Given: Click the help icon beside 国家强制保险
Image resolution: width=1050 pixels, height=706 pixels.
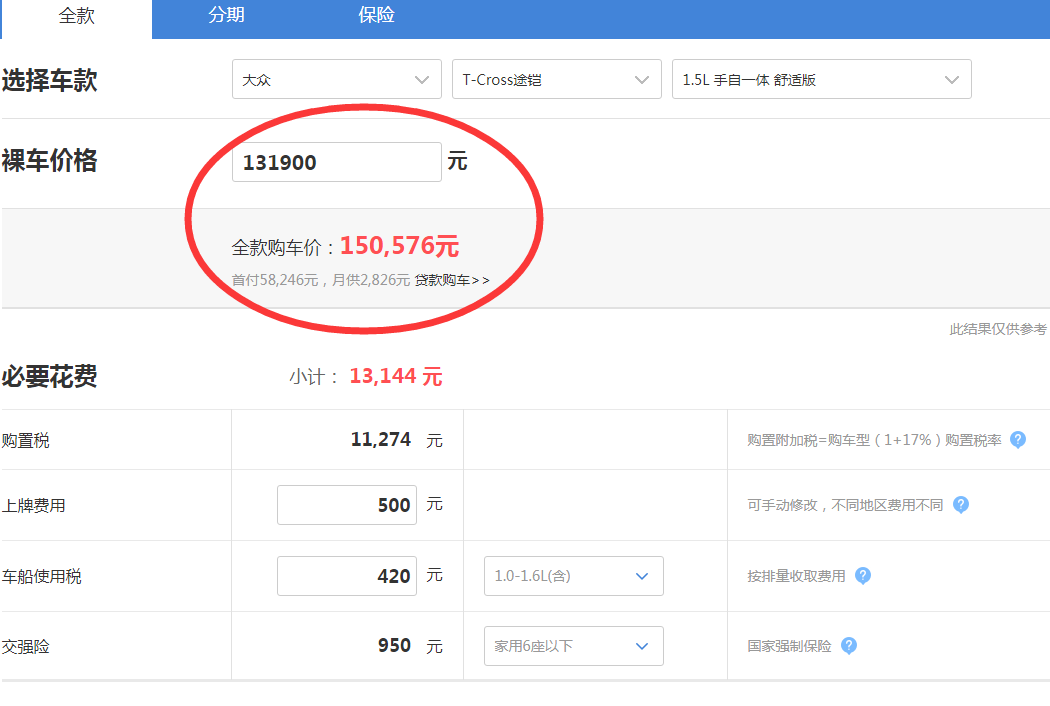Looking at the screenshot, I should coord(849,646).
